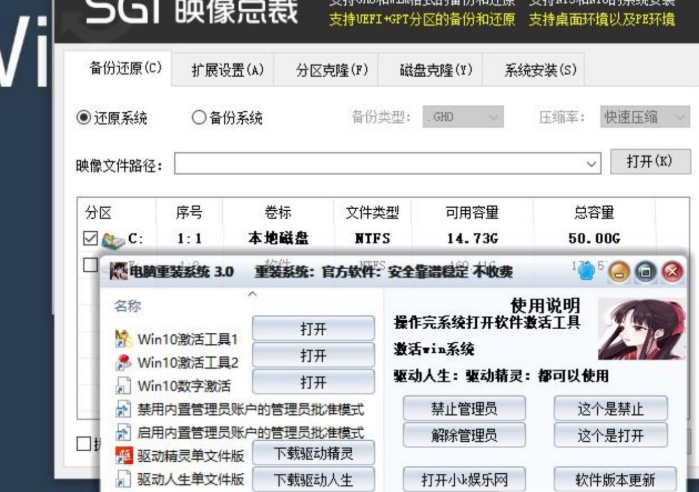
Task: Close the 电脑重装系统 window with the red button
Action: tap(672, 271)
